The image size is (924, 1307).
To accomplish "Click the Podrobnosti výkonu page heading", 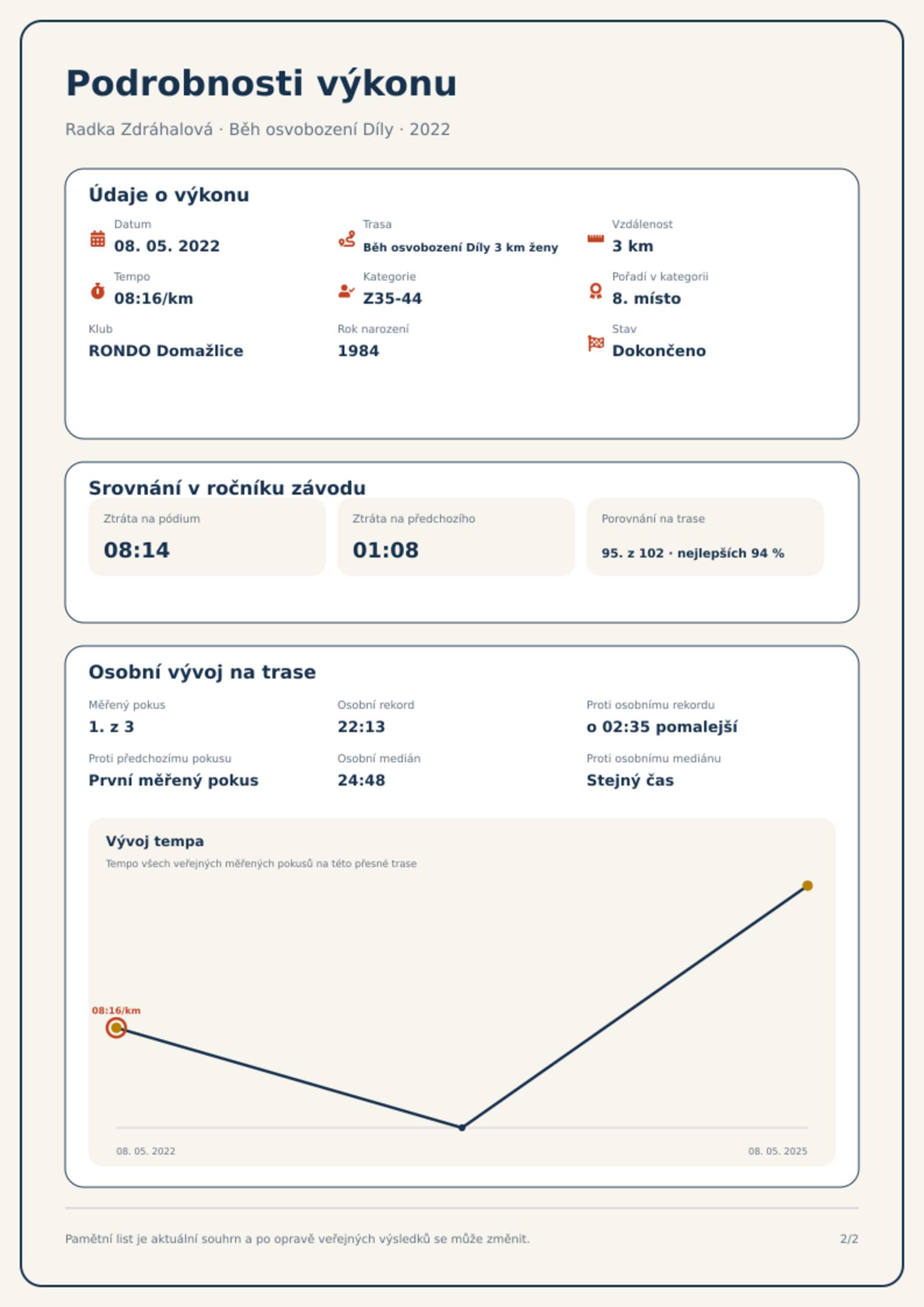I will 261,83.
